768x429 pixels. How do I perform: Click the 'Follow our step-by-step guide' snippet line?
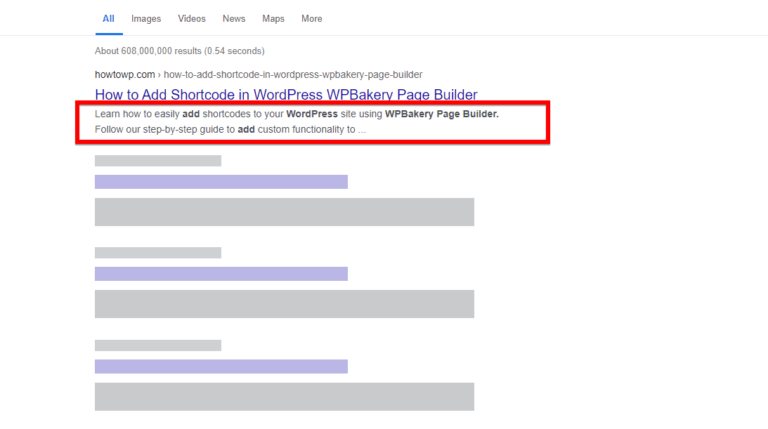click(230, 129)
